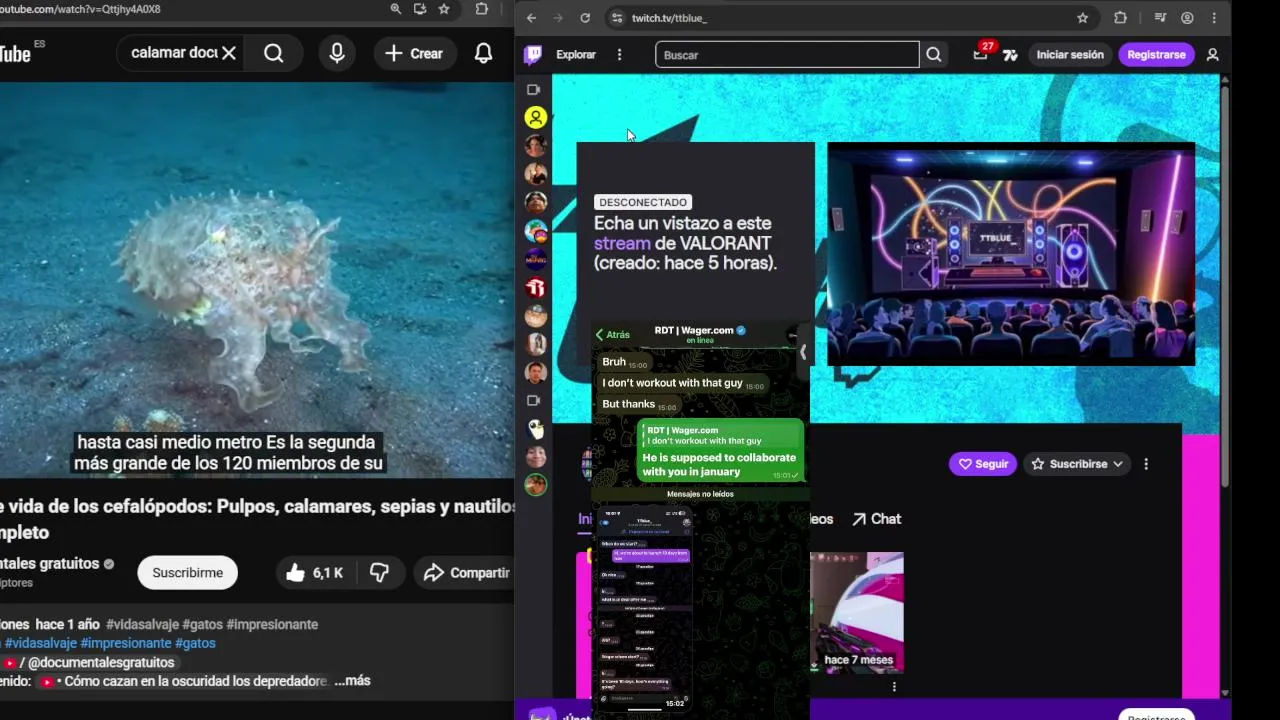Follow the channel with Seguir button

983,464
